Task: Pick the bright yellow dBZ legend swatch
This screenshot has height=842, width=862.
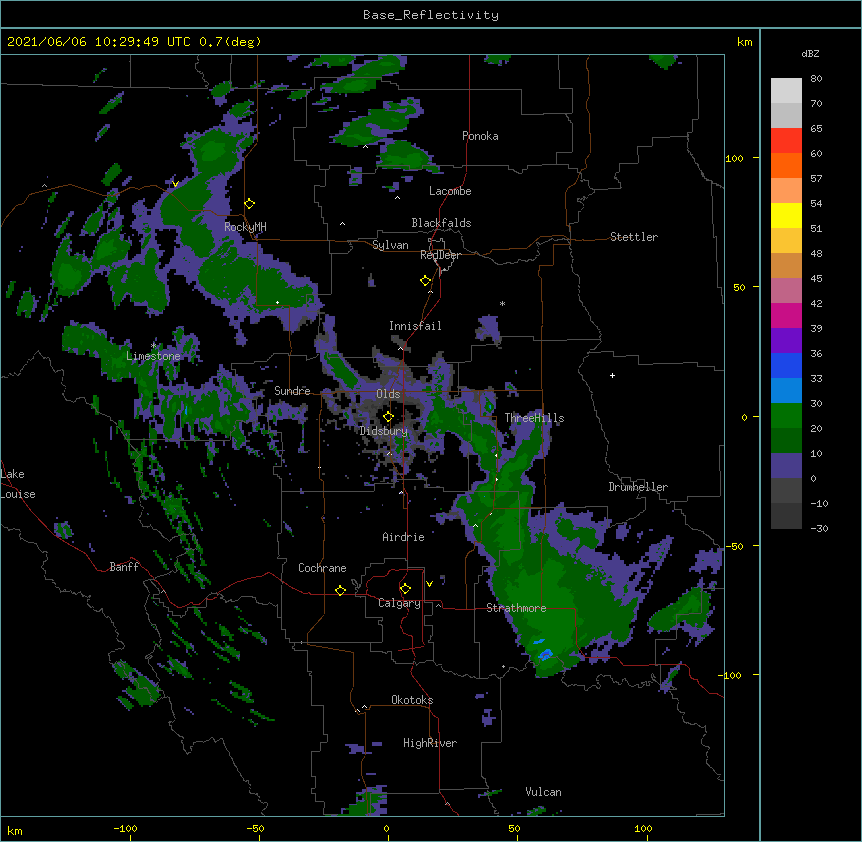Action: tap(786, 215)
